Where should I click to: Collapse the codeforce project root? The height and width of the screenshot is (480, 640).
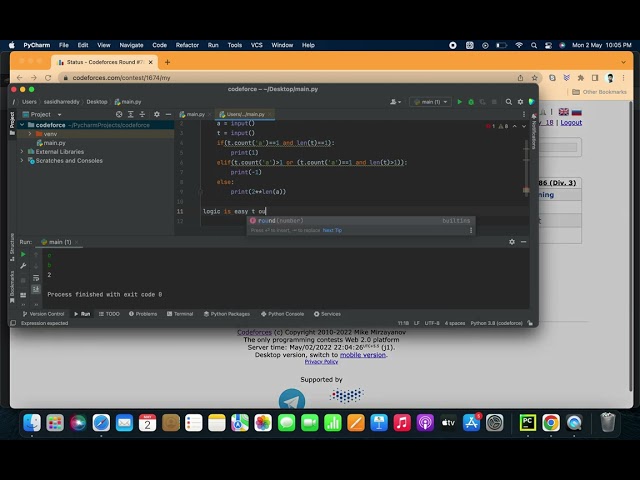22,125
